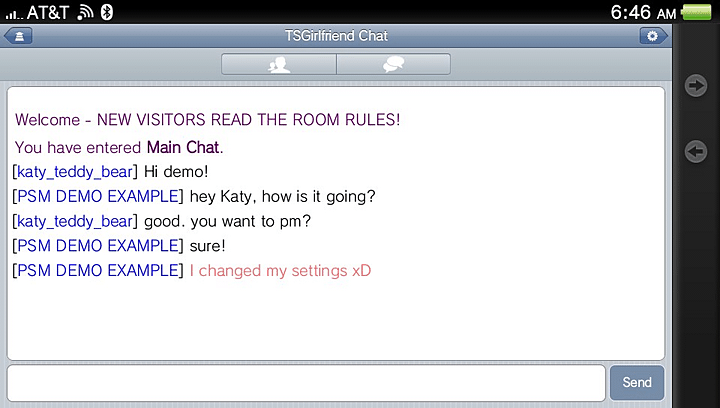Open katy_teddy_bear's name beside "Hi demo!"
Screen dimensions: 720x408
(x=75, y=172)
